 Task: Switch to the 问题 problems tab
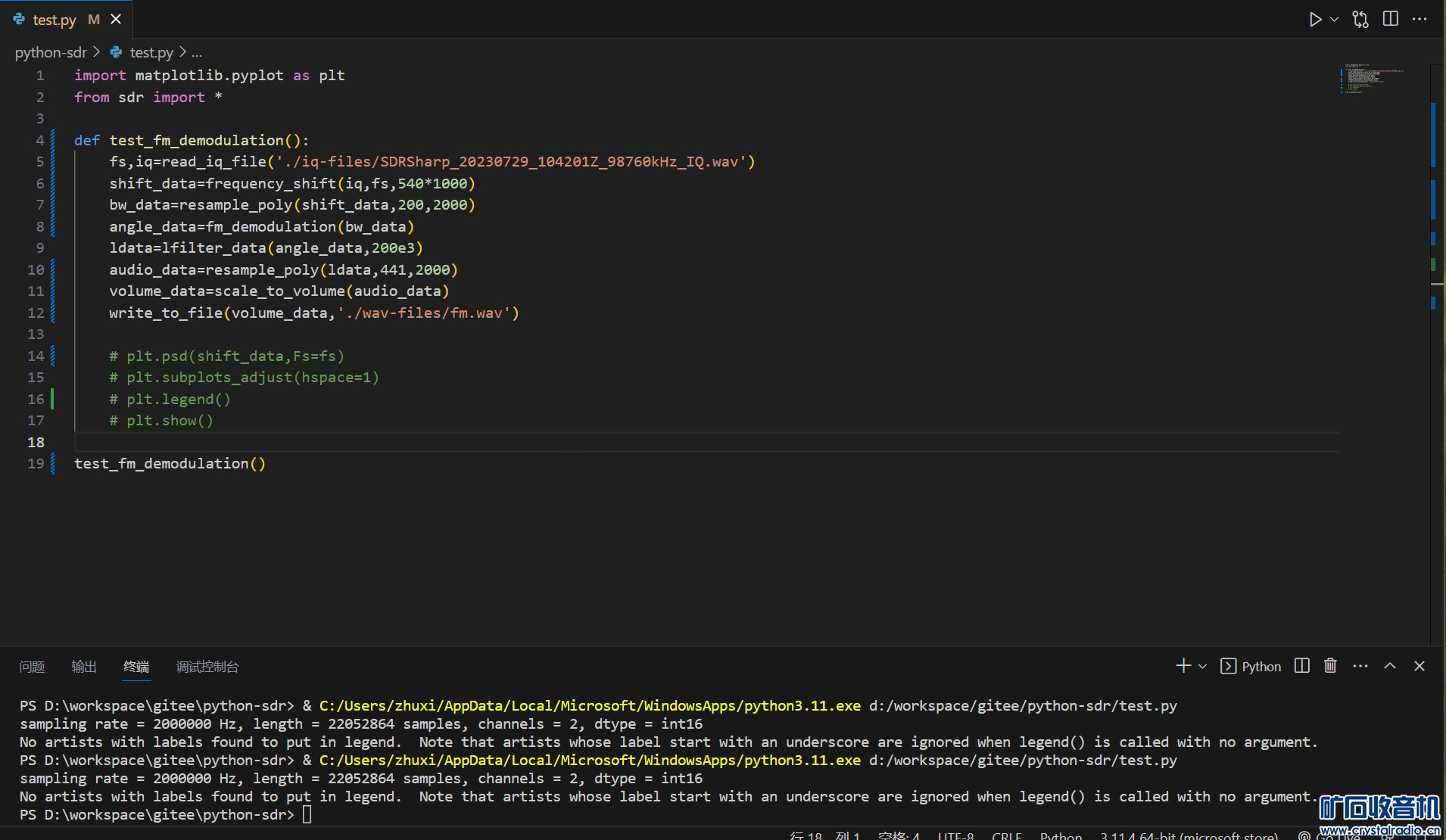tap(32, 667)
